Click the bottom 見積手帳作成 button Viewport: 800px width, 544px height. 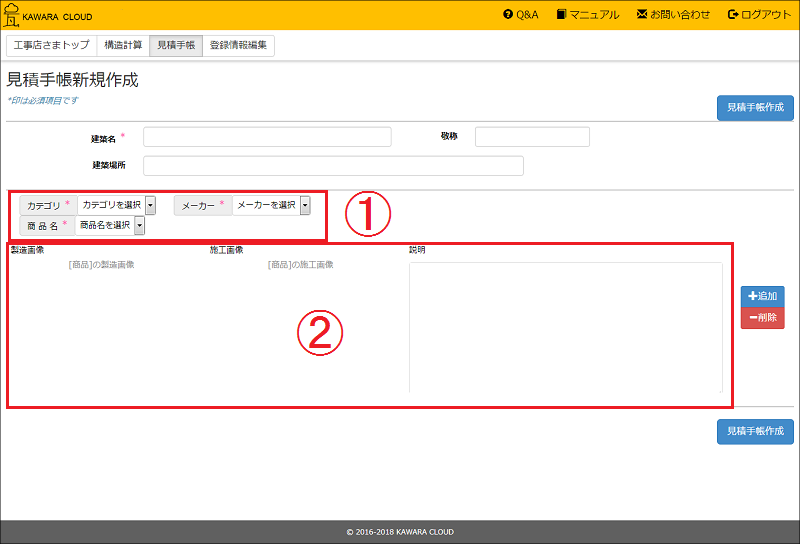click(x=755, y=431)
